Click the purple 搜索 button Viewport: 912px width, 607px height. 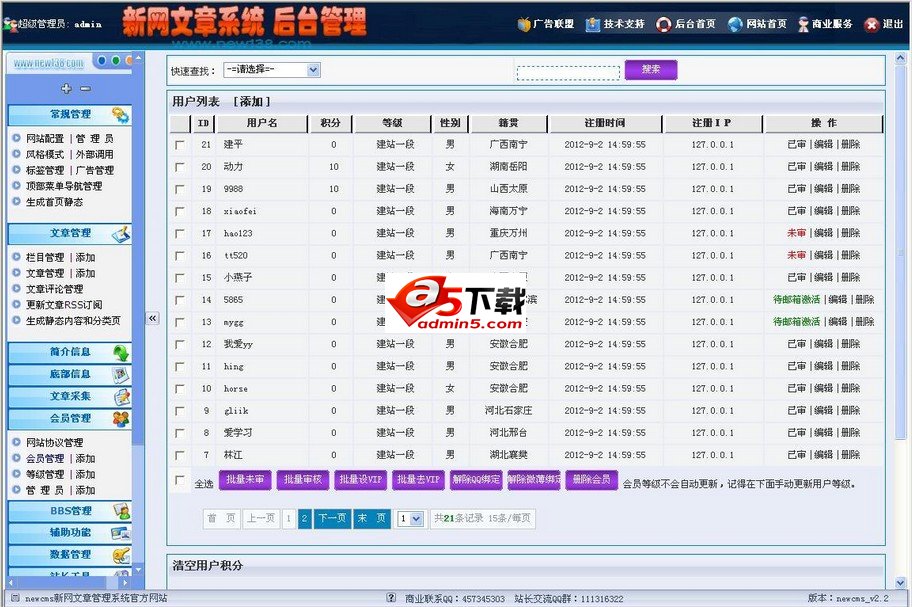(651, 70)
